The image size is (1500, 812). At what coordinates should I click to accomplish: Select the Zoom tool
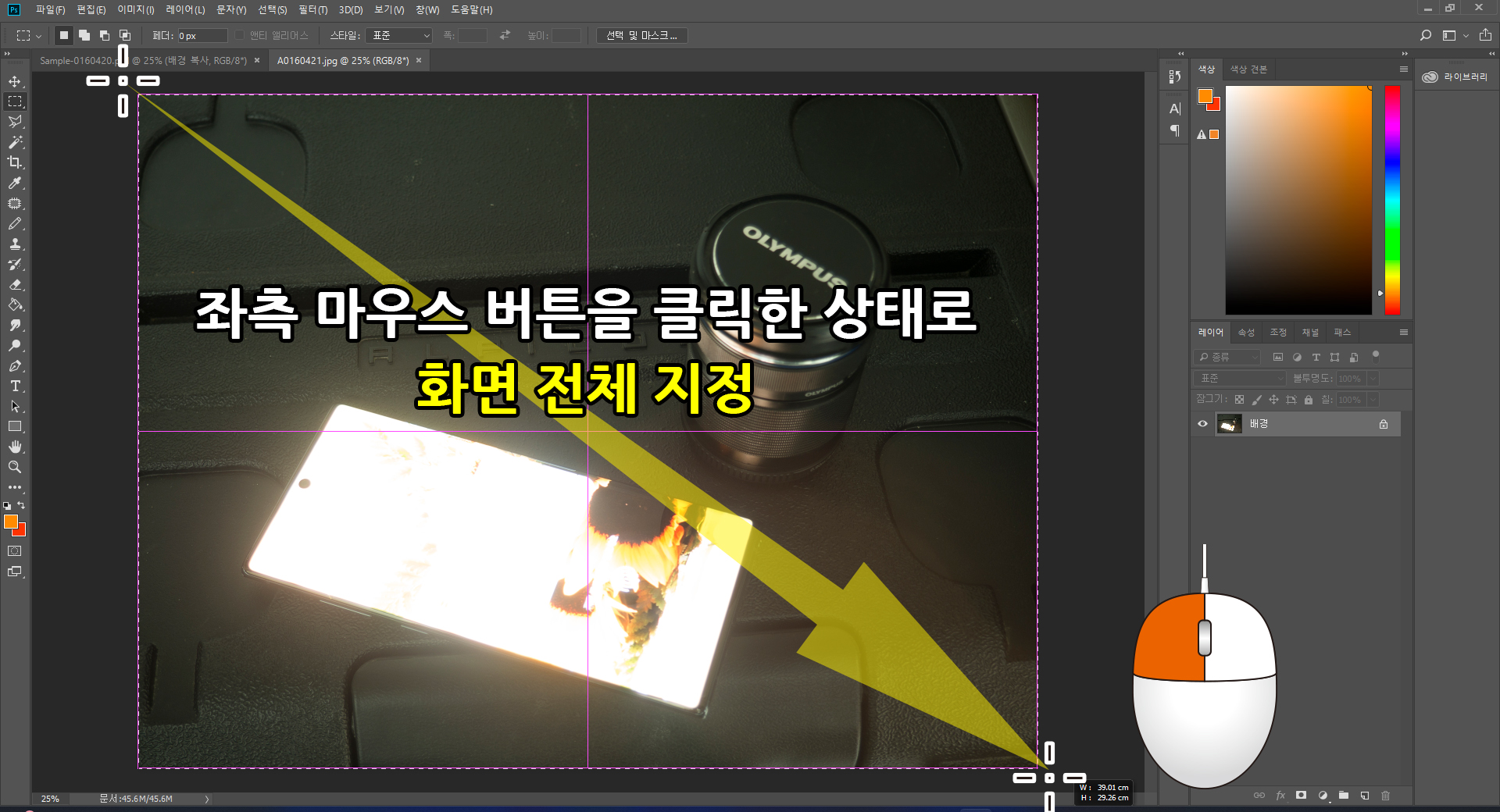pos(15,467)
